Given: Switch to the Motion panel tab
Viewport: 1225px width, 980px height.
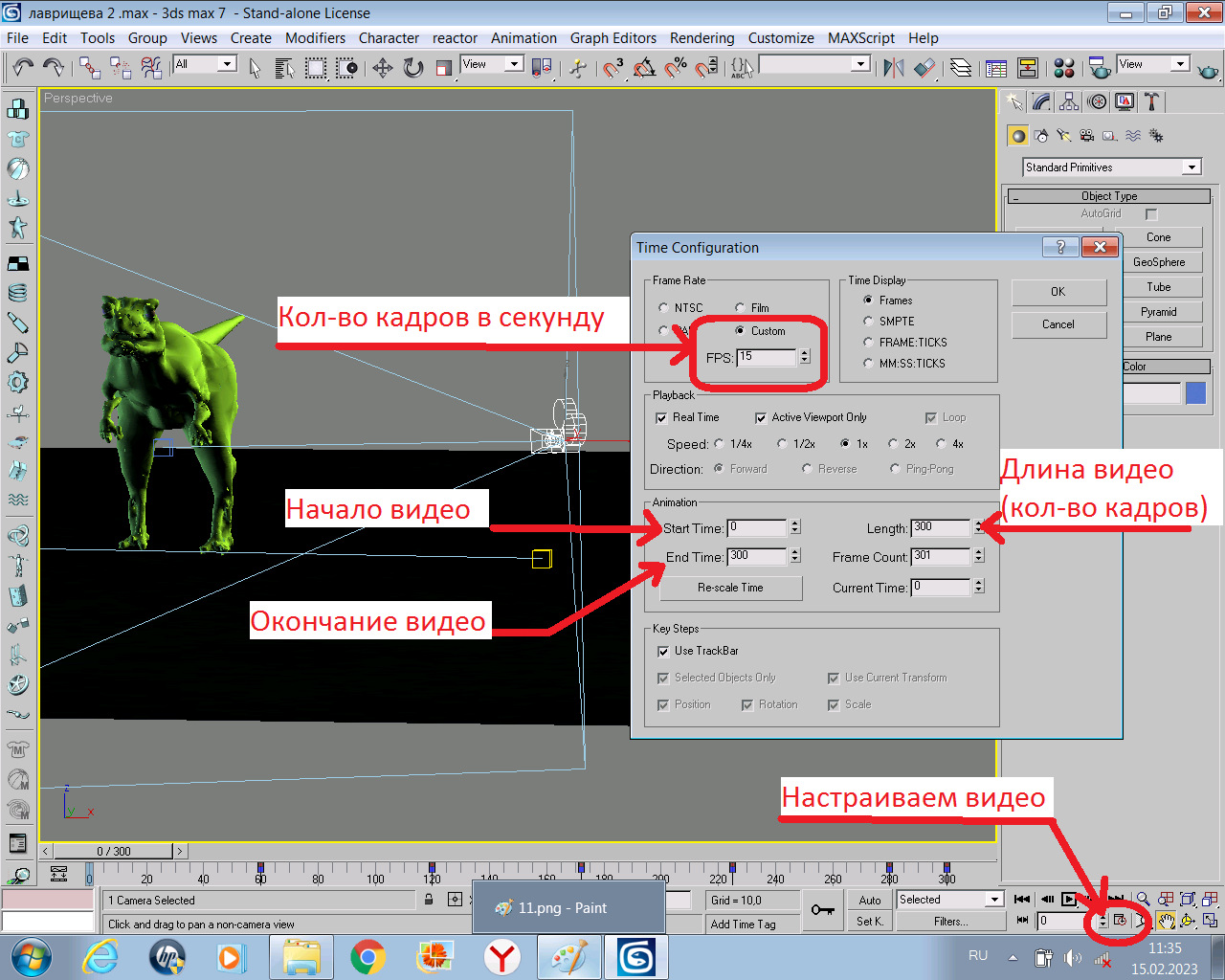Looking at the screenshot, I should pyautogui.click(x=1098, y=101).
